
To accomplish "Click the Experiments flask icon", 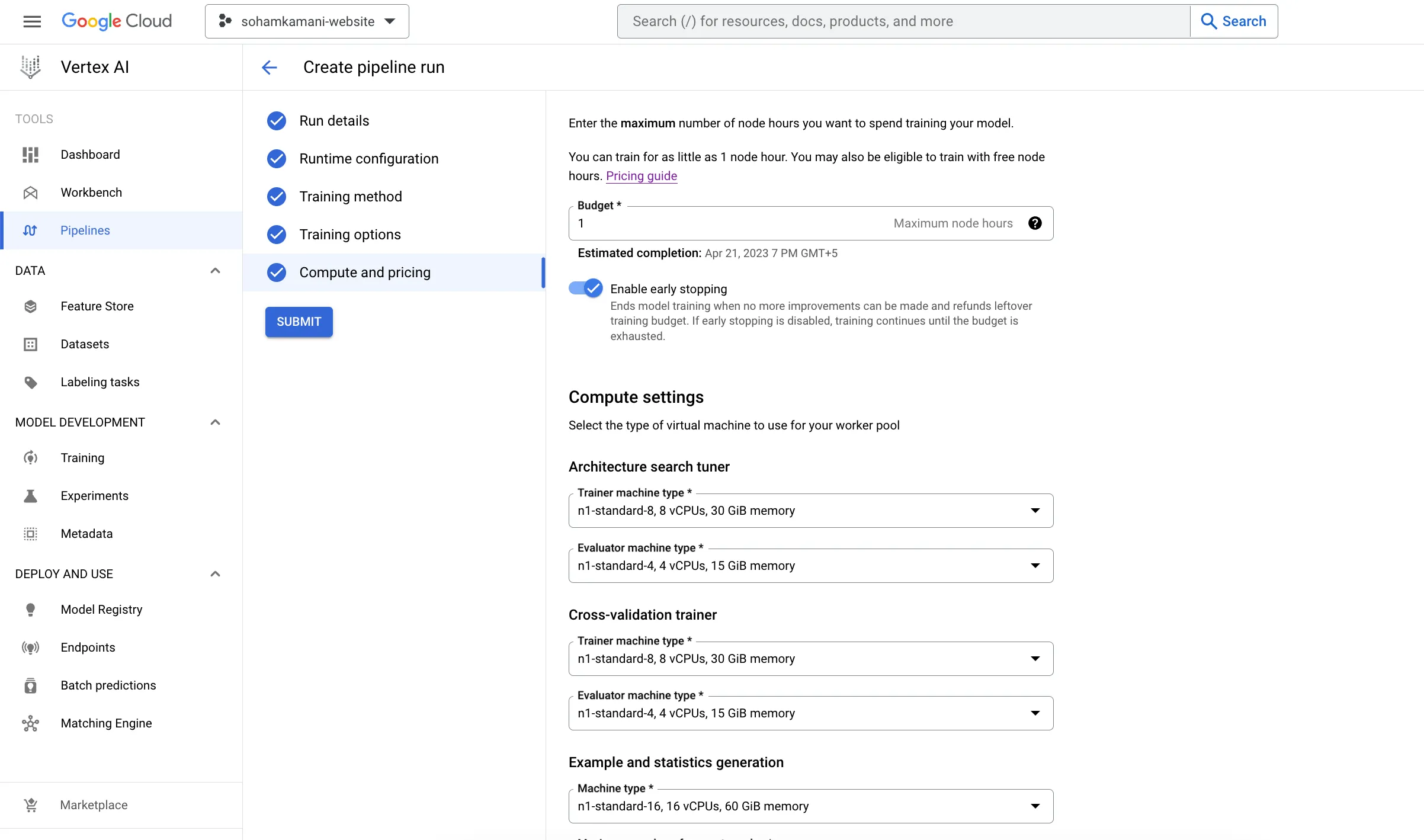I will (30, 496).
